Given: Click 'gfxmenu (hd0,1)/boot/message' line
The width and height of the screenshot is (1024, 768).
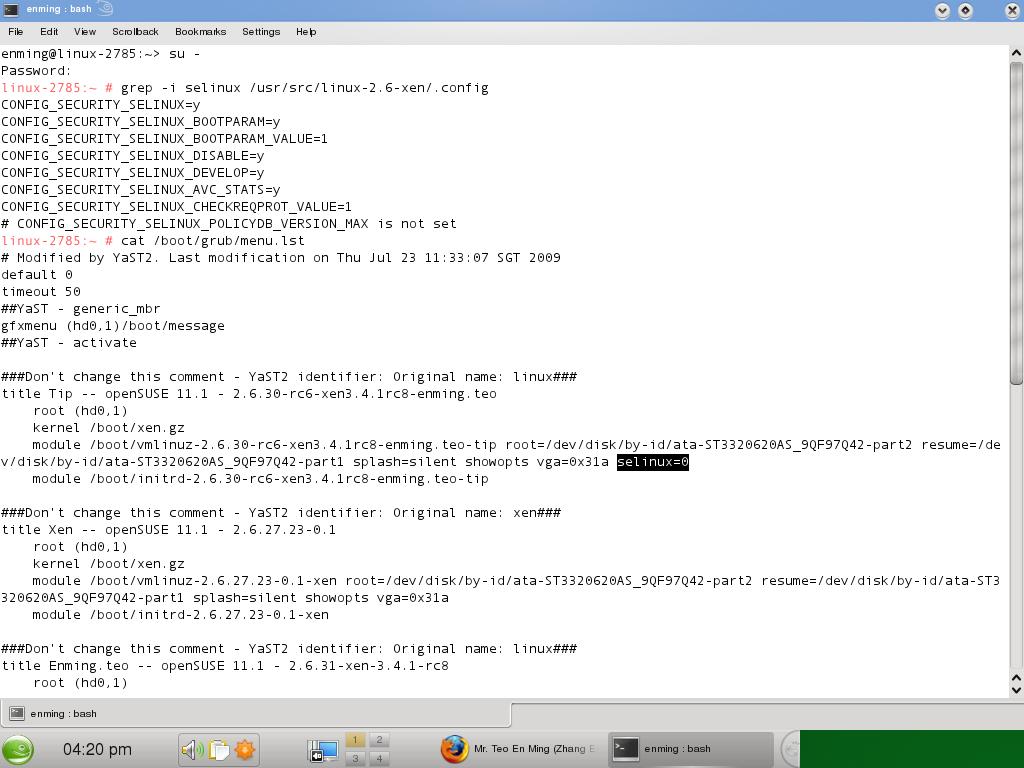Looking at the screenshot, I should (x=113, y=325).
